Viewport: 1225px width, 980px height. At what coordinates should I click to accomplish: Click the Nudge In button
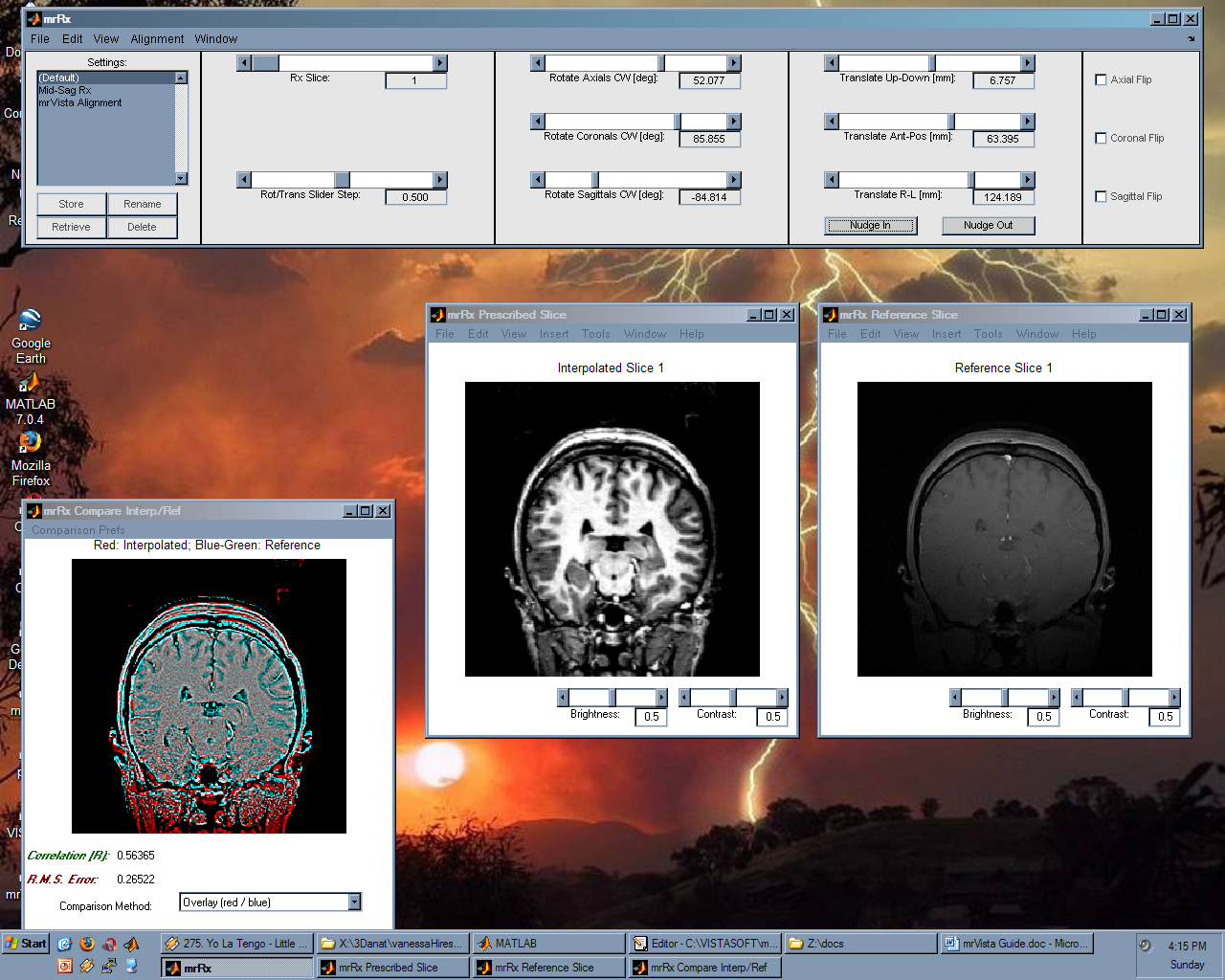pyautogui.click(x=870, y=226)
